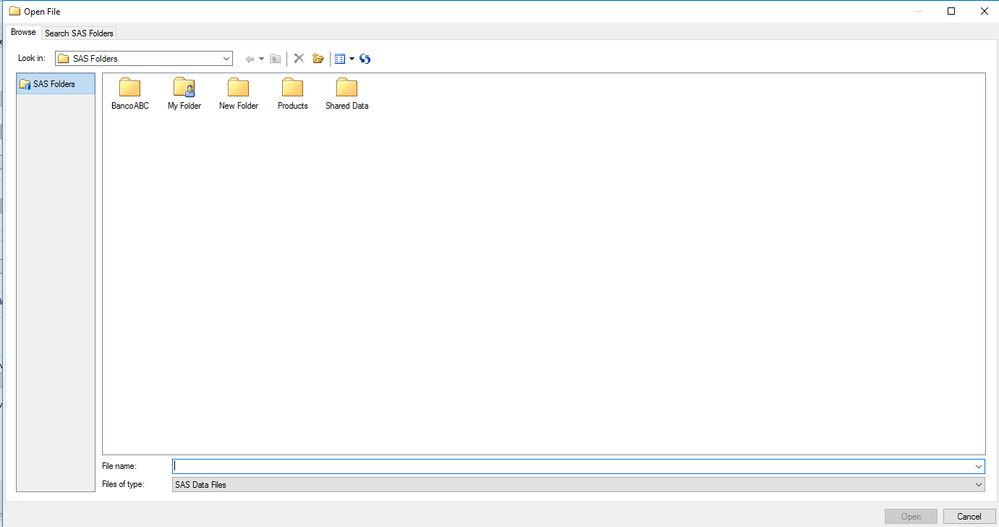Click the Open File title folder icon
This screenshot has height=527, width=999.
15,11
